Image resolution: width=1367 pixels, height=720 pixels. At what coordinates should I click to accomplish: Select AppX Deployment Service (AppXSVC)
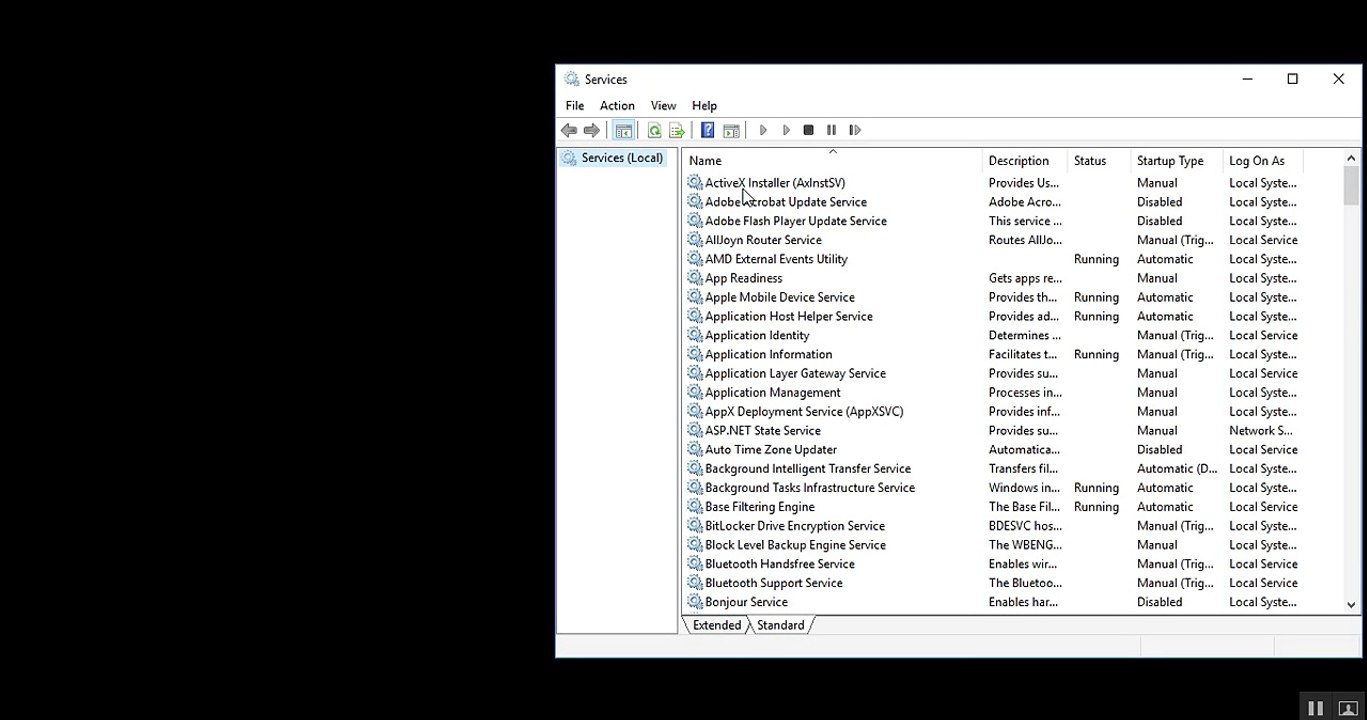804,412
